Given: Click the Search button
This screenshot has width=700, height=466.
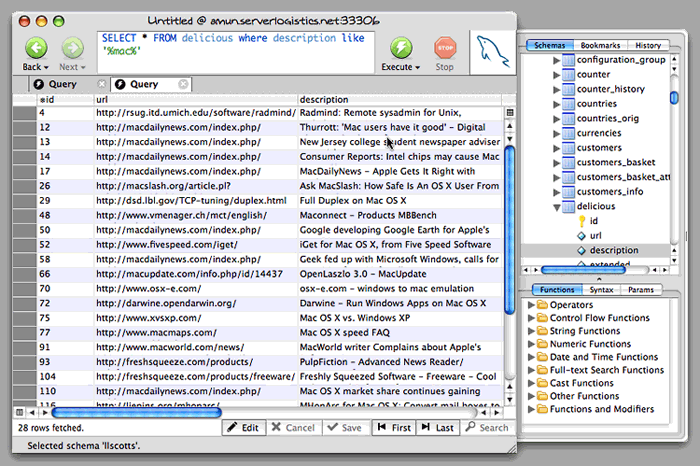Looking at the screenshot, I should click(x=488, y=428).
